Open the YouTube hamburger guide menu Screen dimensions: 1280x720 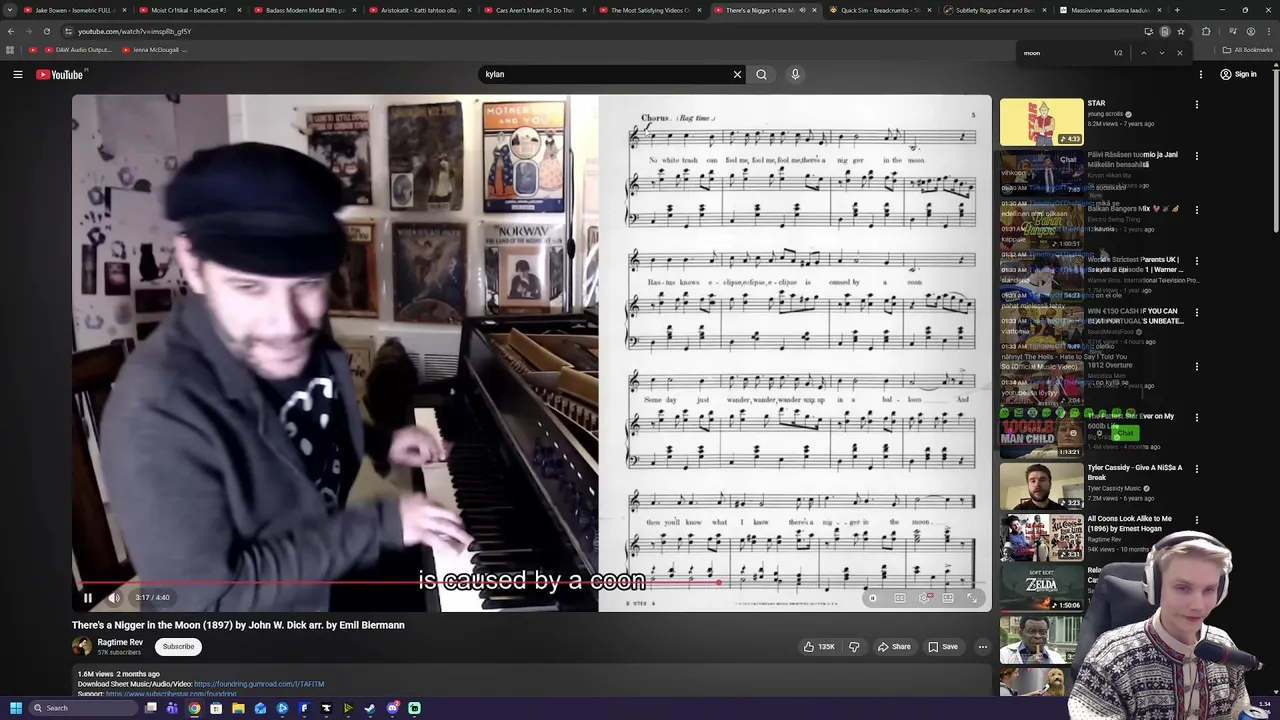(x=17, y=74)
